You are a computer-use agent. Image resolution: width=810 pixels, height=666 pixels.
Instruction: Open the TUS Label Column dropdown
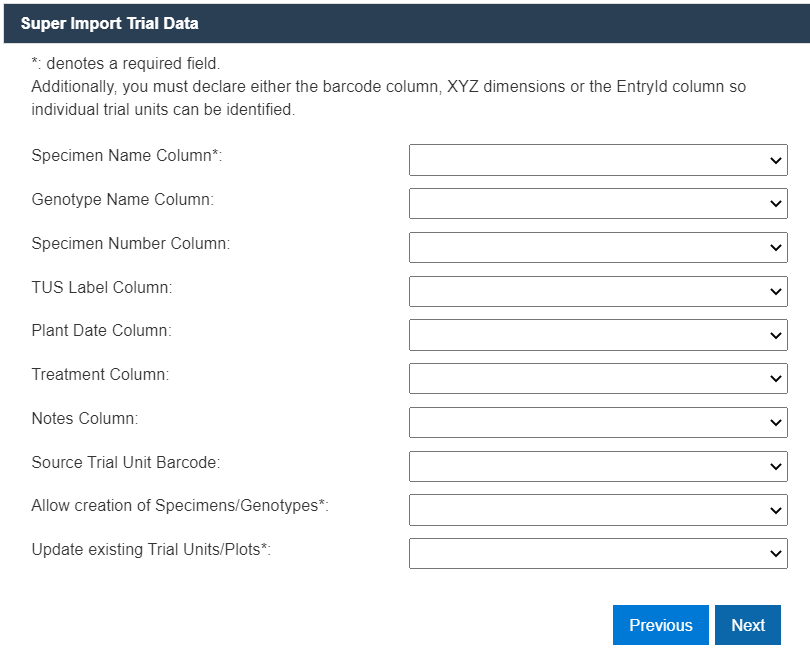(598, 291)
